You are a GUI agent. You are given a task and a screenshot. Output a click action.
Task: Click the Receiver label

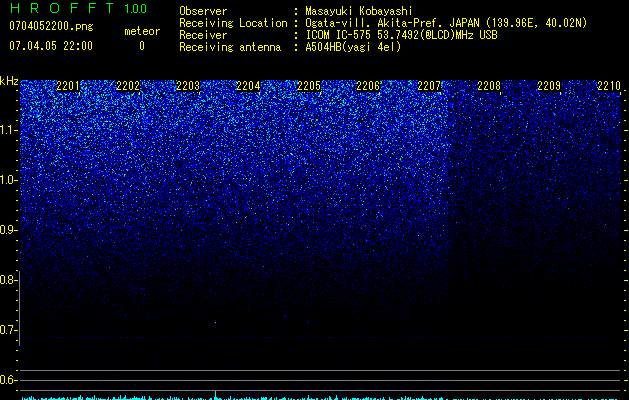coord(203,35)
